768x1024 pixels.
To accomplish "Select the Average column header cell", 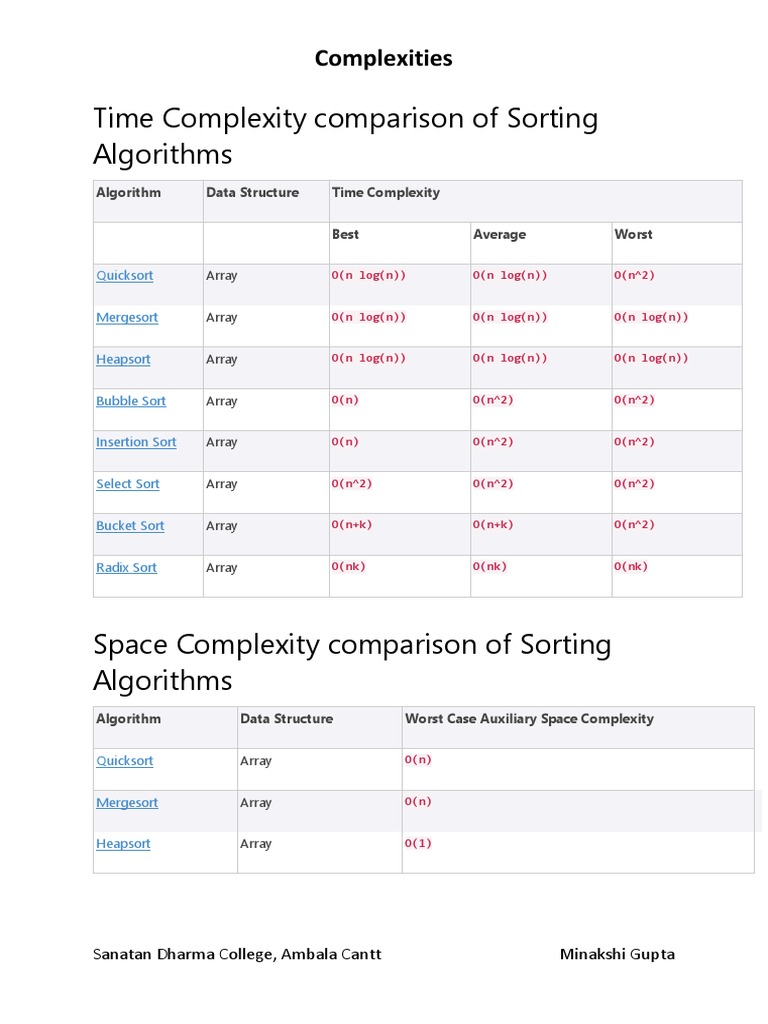I will (499, 235).
